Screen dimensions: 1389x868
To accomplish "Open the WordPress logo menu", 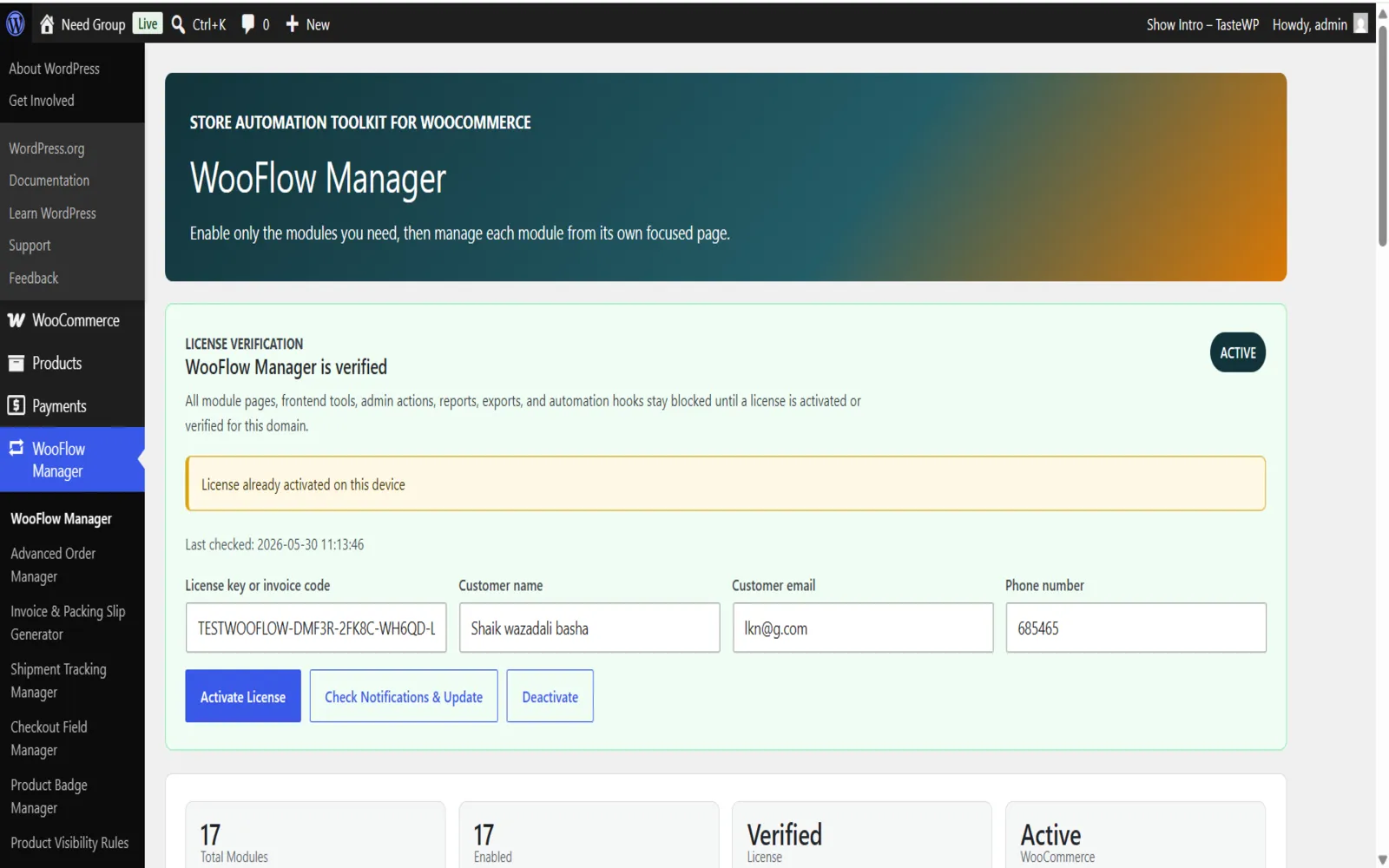I will [16, 24].
